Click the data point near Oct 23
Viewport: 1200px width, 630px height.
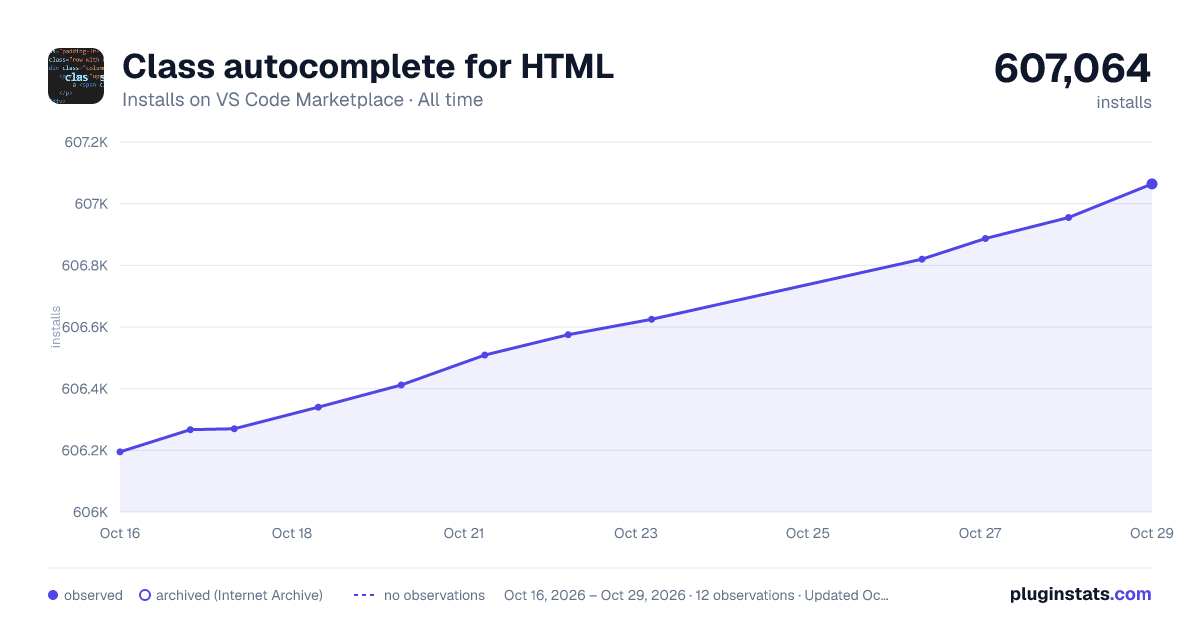651,319
